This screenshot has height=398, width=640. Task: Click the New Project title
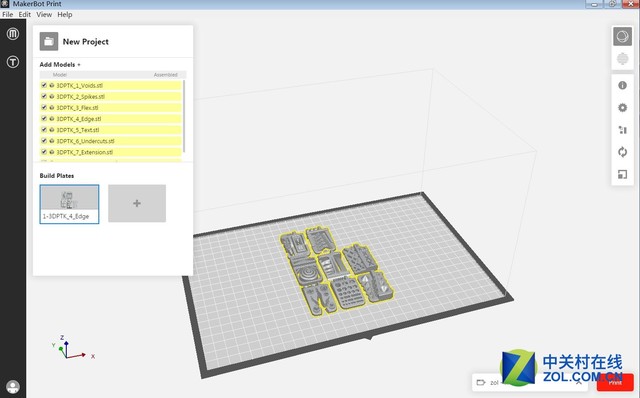[86, 42]
